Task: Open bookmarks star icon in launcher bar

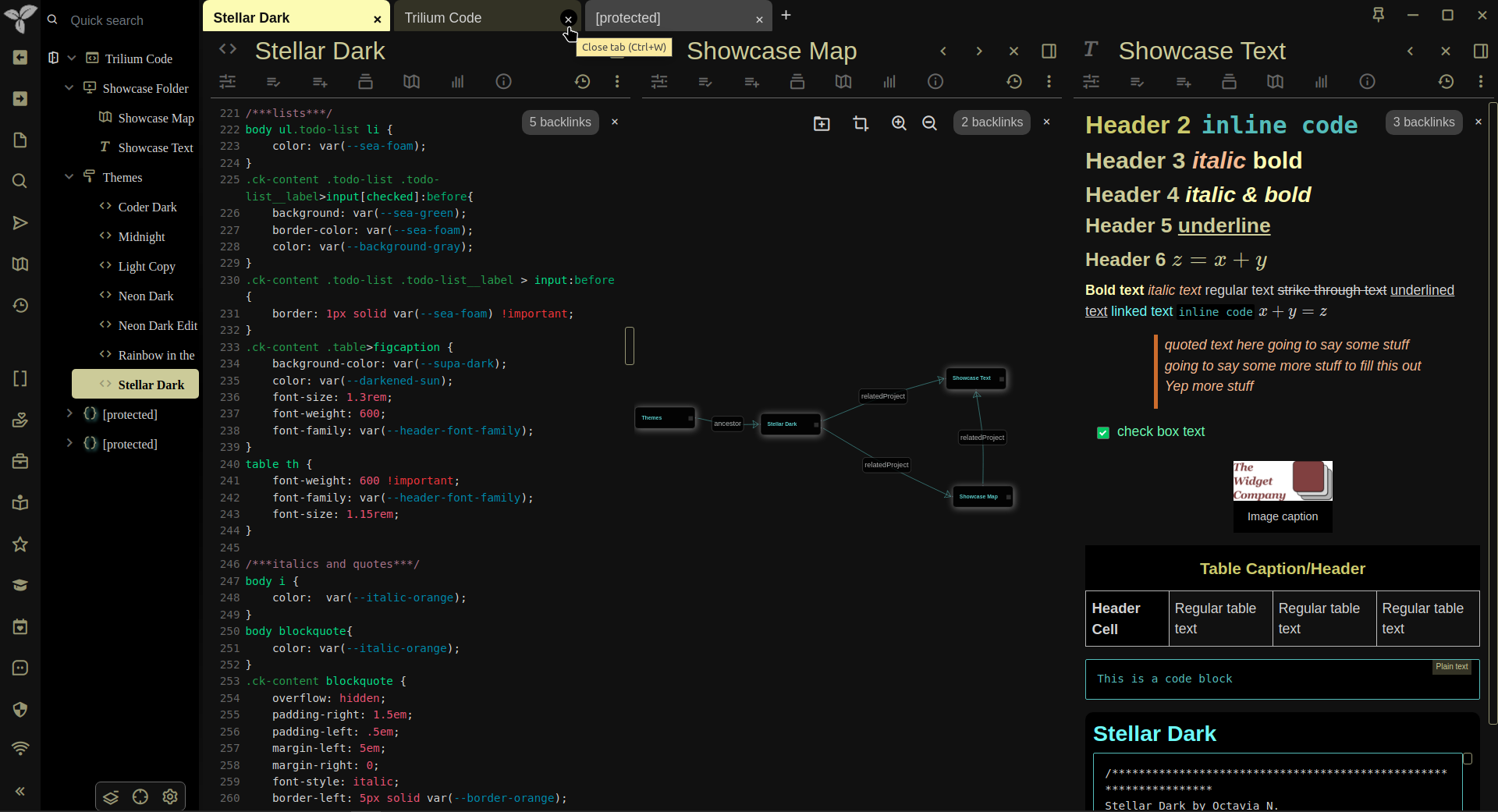Action: pos(20,544)
